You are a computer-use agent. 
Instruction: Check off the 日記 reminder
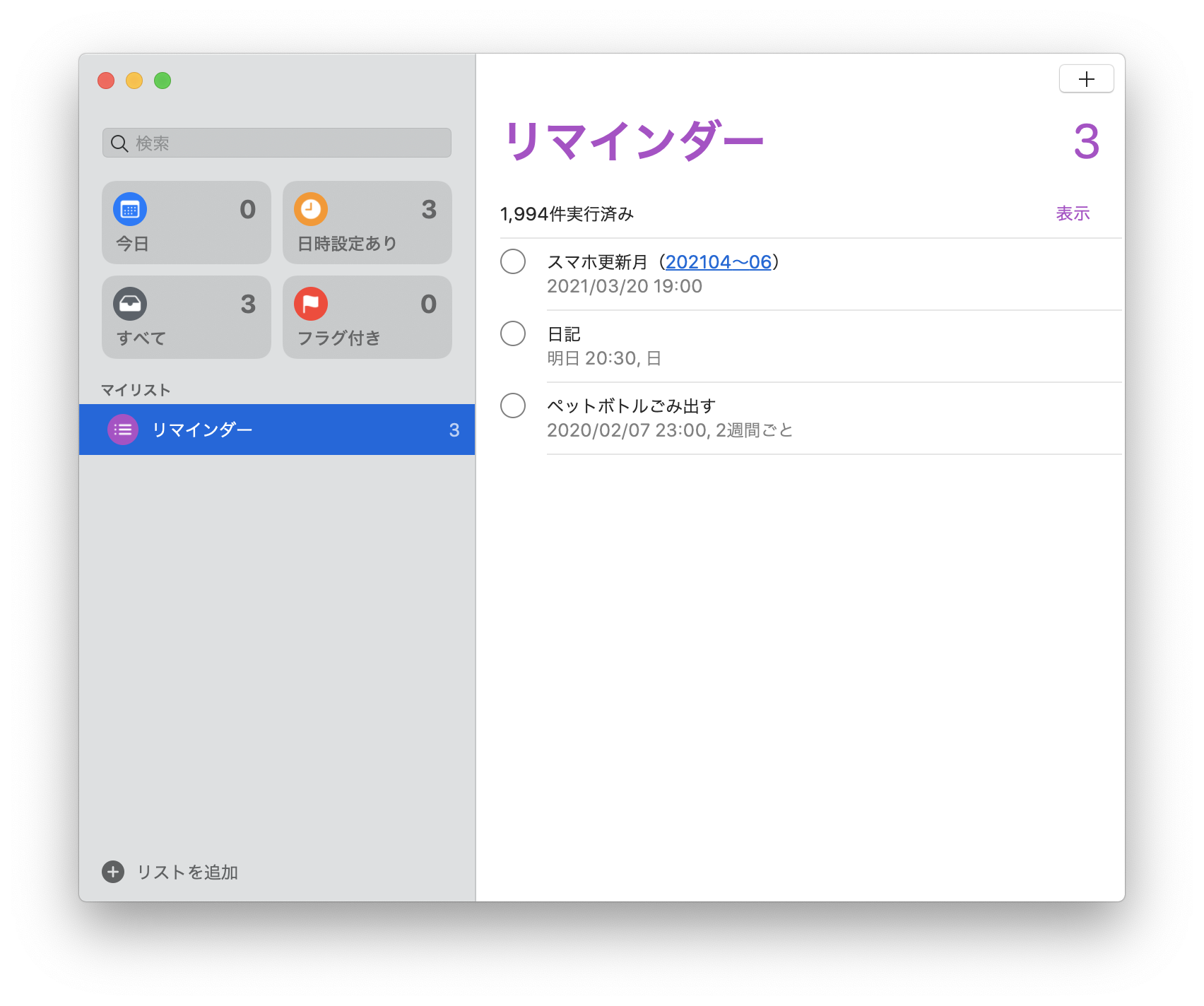coord(513,333)
